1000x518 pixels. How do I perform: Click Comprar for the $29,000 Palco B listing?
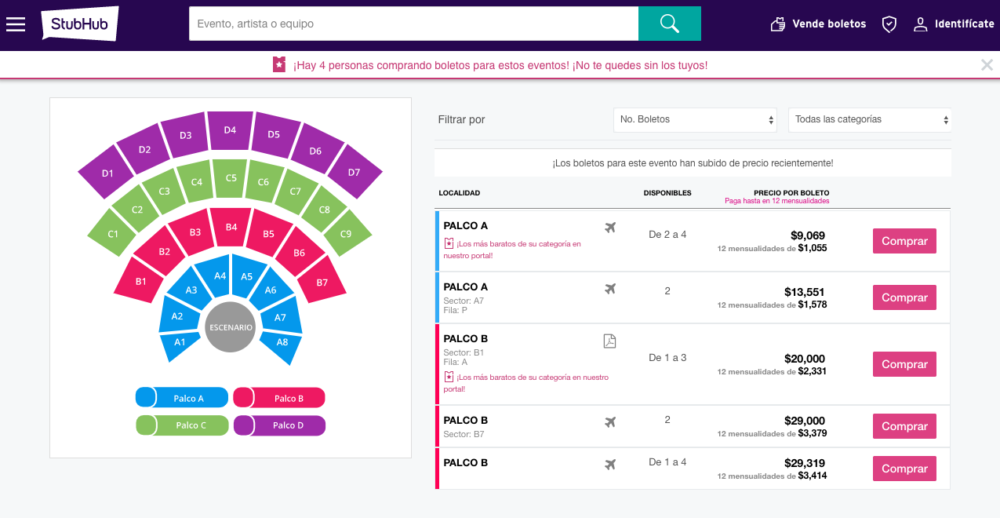coord(904,426)
